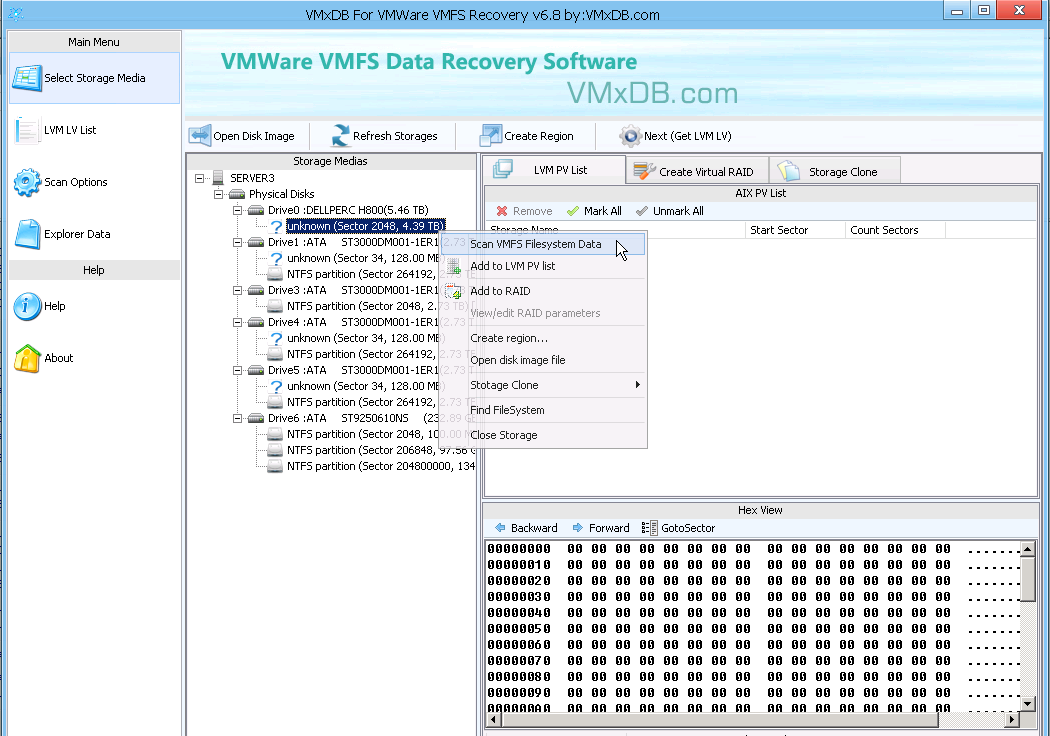Click the Count Sectors column header
This screenshot has height=736, width=1050.
(x=895, y=230)
